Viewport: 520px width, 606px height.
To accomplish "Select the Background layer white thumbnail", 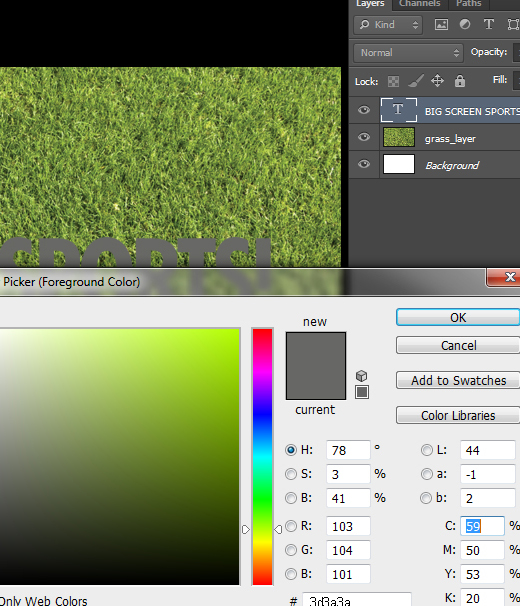I will 399,164.
